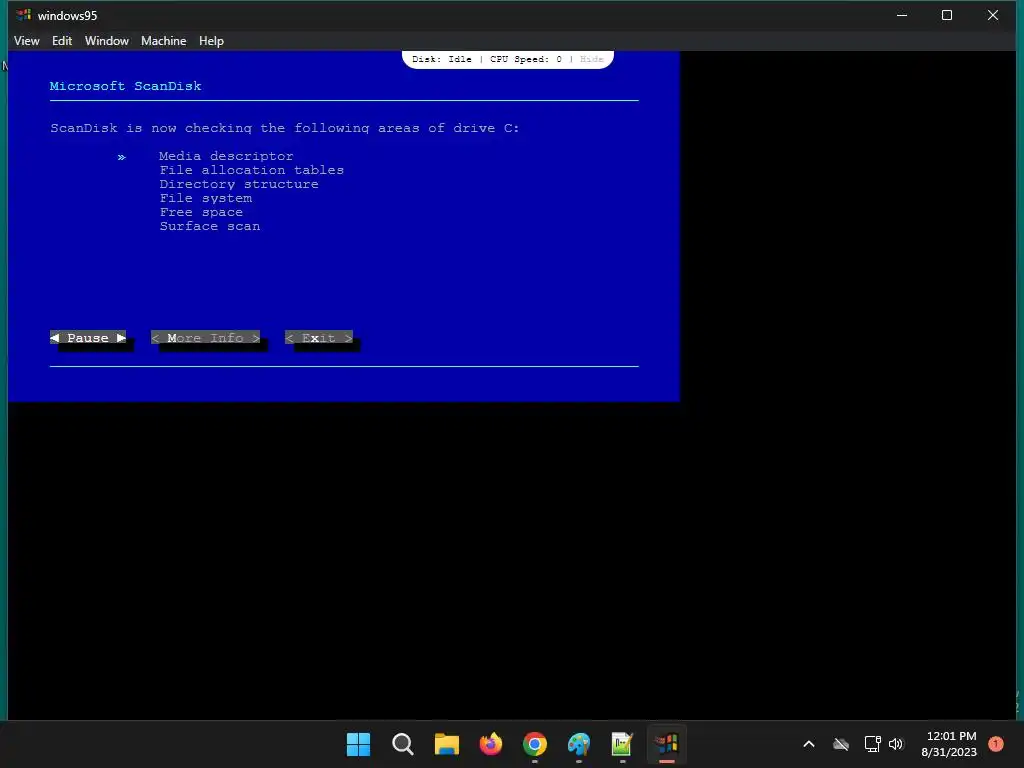This screenshot has height=768, width=1024.
Task: Click the File system line
Action: pos(206,198)
